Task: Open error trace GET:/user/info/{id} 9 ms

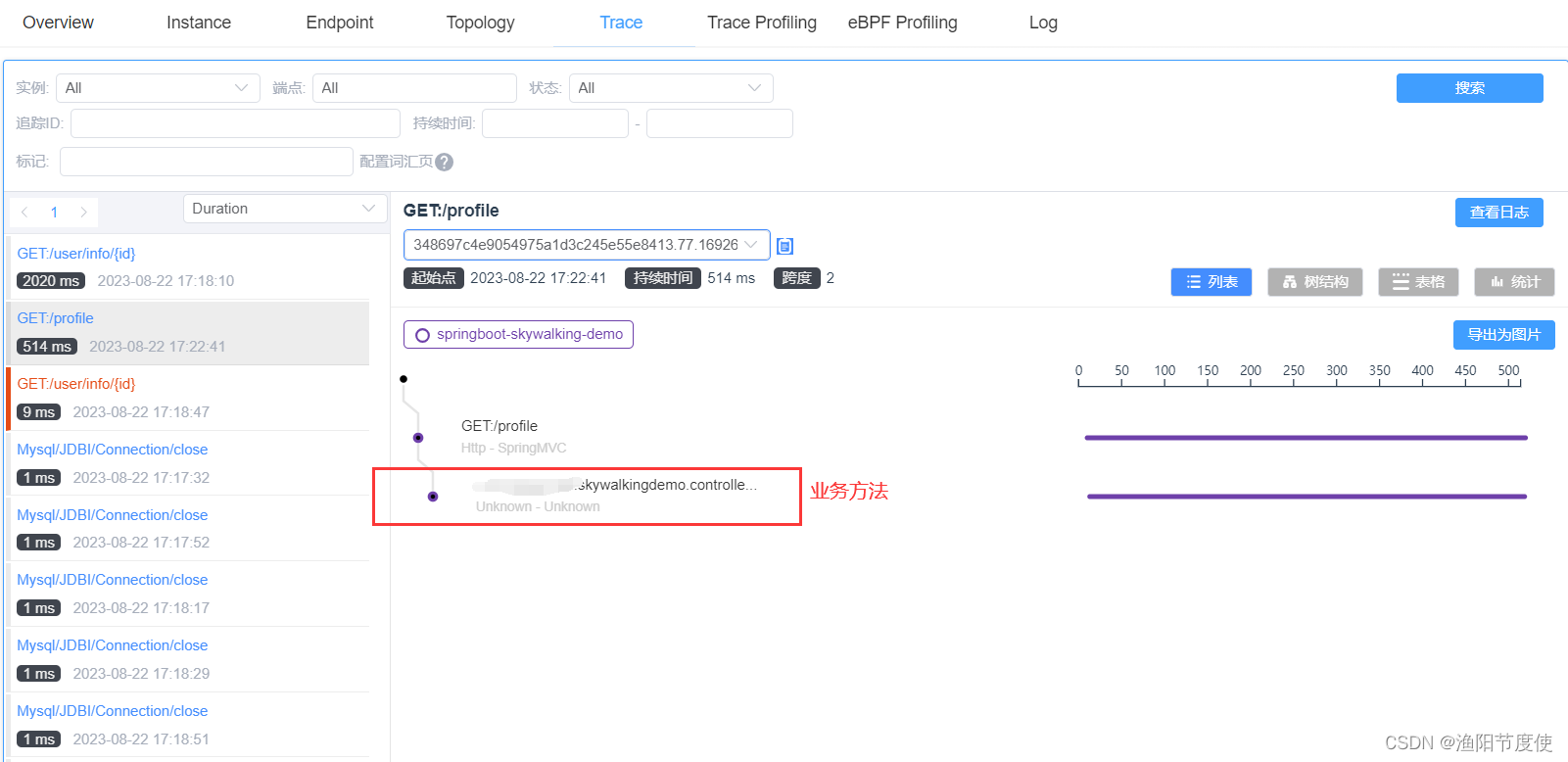Action: (188, 399)
